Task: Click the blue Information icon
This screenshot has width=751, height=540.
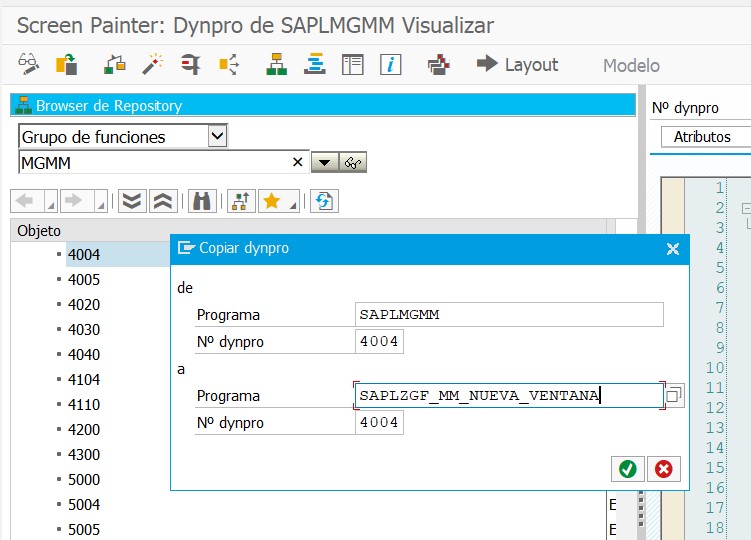Action: (x=390, y=64)
